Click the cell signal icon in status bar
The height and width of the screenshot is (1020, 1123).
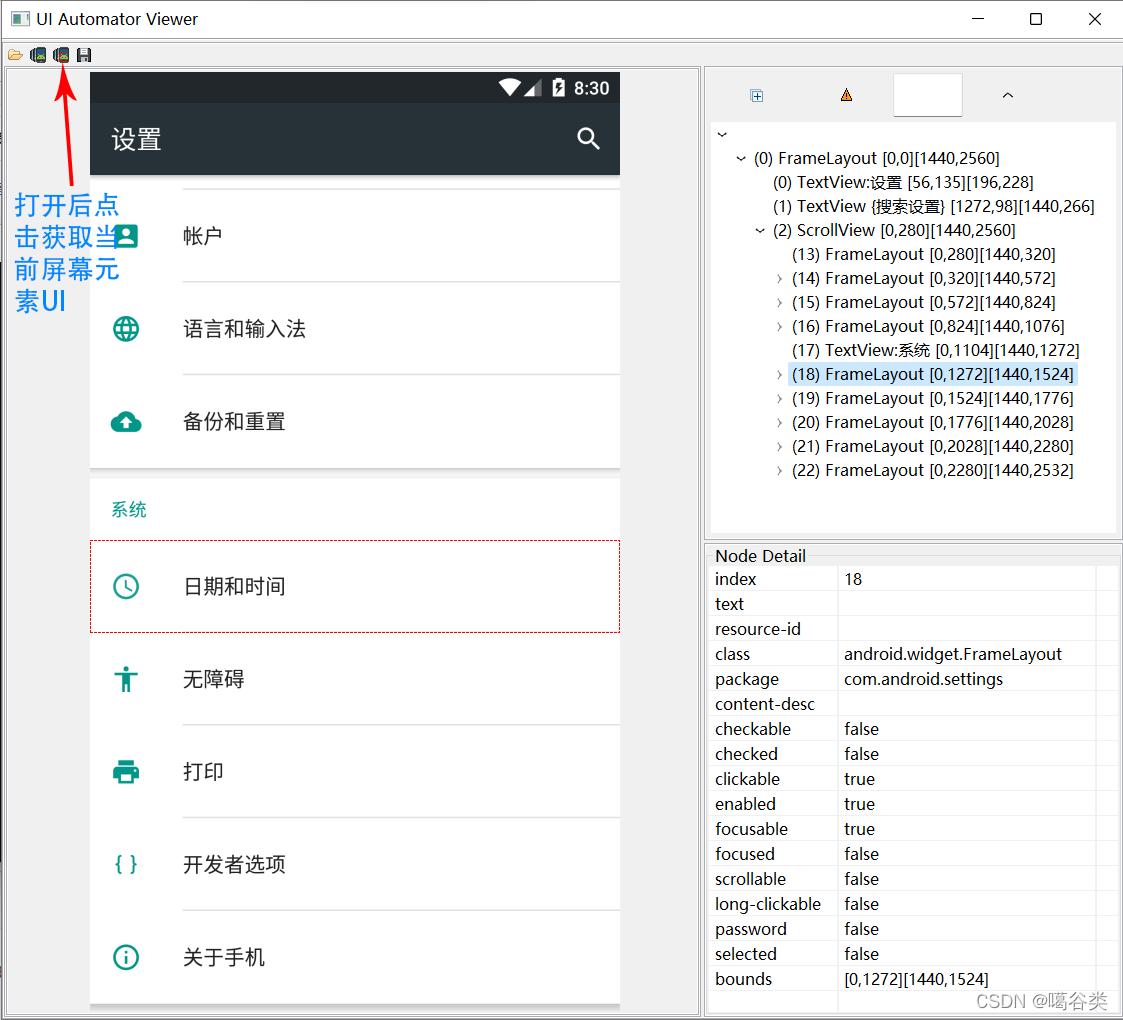tap(533, 88)
